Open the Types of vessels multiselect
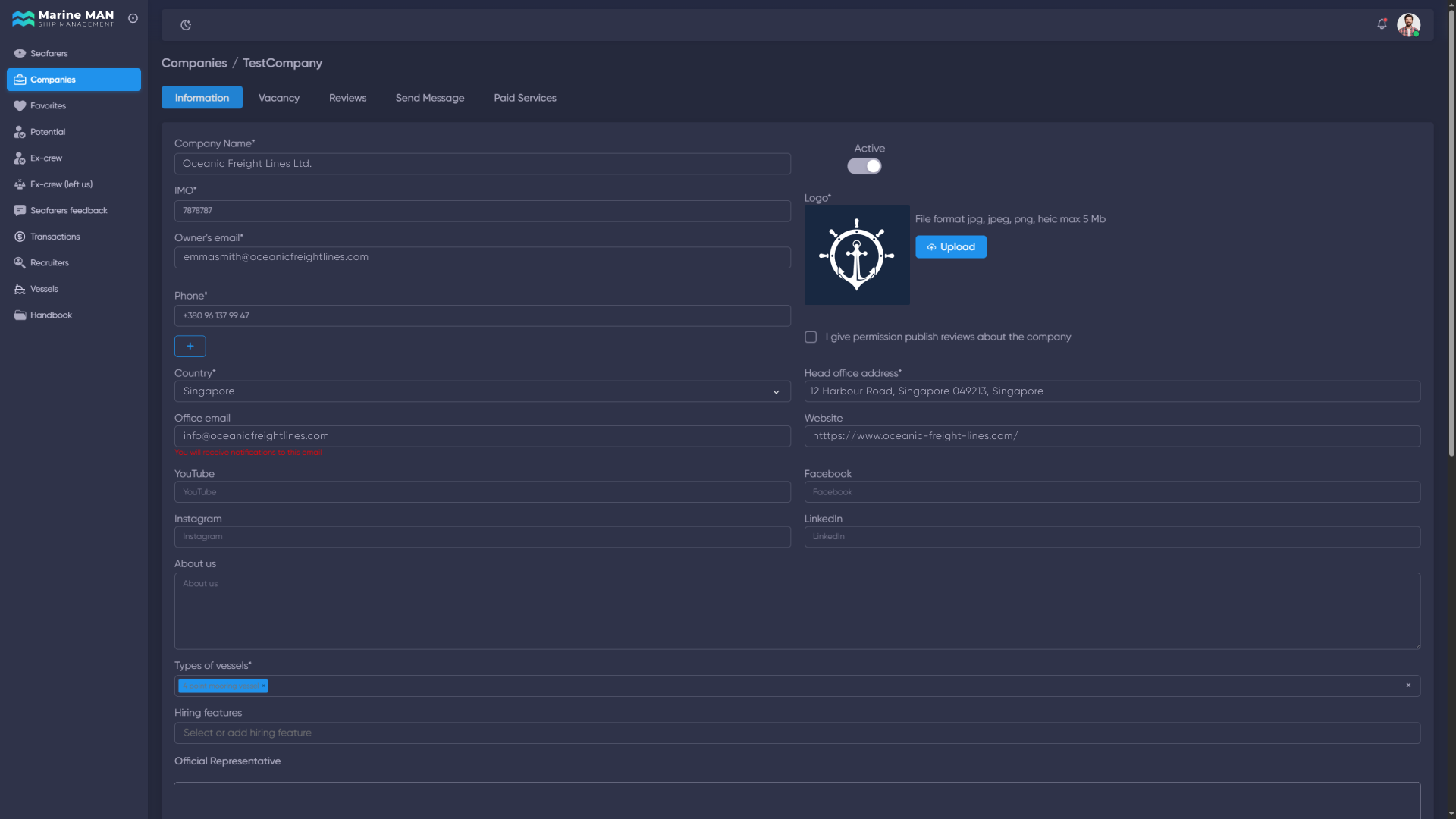 [797, 686]
